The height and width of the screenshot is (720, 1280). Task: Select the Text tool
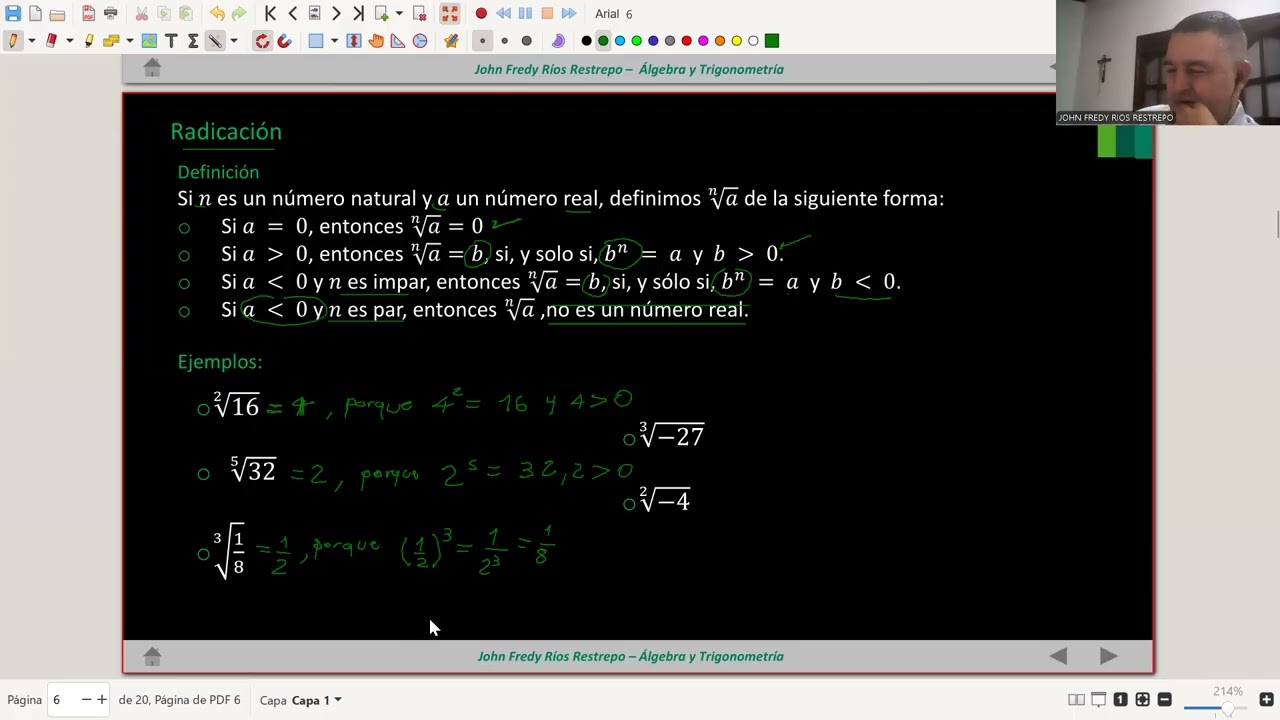[171, 41]
